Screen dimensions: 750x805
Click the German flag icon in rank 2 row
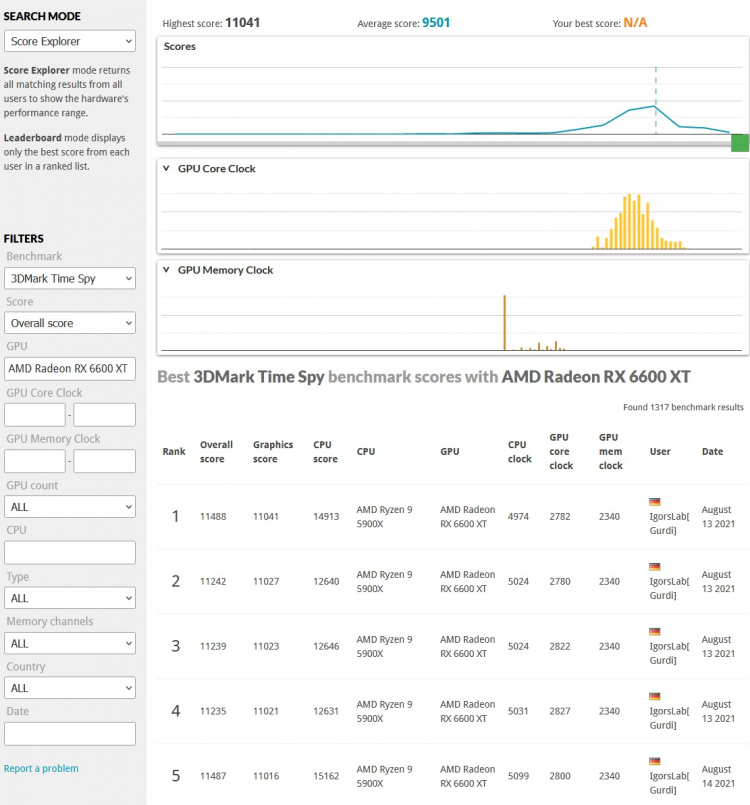[655, 567]
